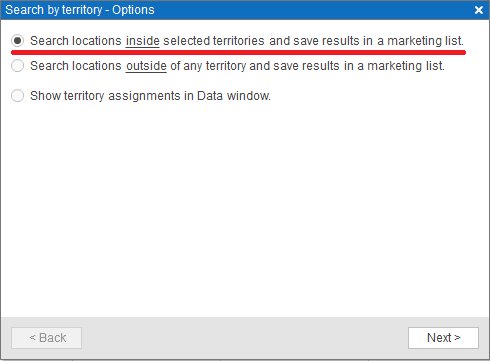Click the 'of any territory' phrase in second option
The height and width of the screenshot is (361, 490).
pyautogui.click(x=208, y=66)
